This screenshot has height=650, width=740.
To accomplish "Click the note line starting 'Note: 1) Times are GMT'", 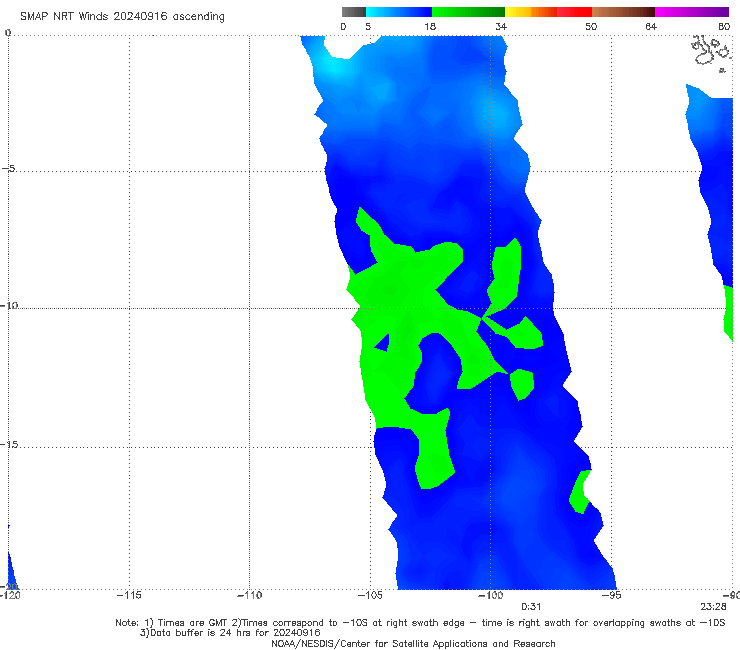I will pyautogui.click(x=420, y=623).
